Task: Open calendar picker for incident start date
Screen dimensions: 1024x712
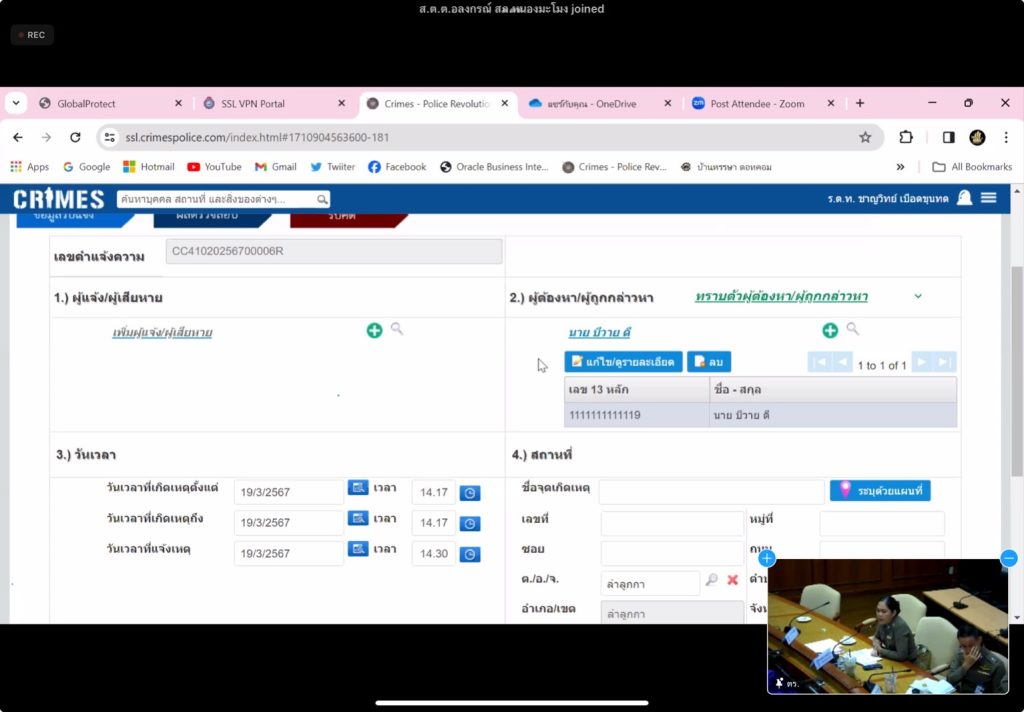Action: click(358, 488)
